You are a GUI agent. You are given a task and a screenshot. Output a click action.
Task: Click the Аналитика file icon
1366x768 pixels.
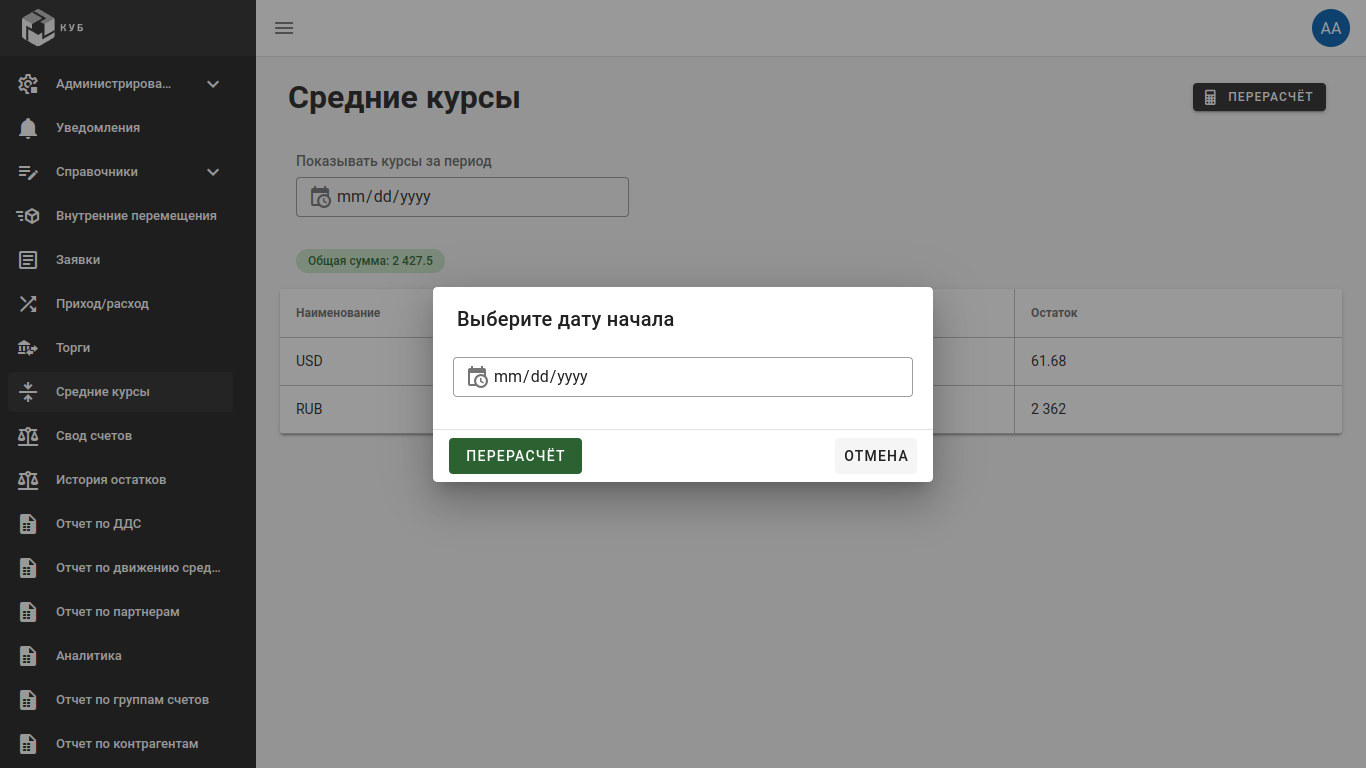pyautogui.click(x=28, y=656)
